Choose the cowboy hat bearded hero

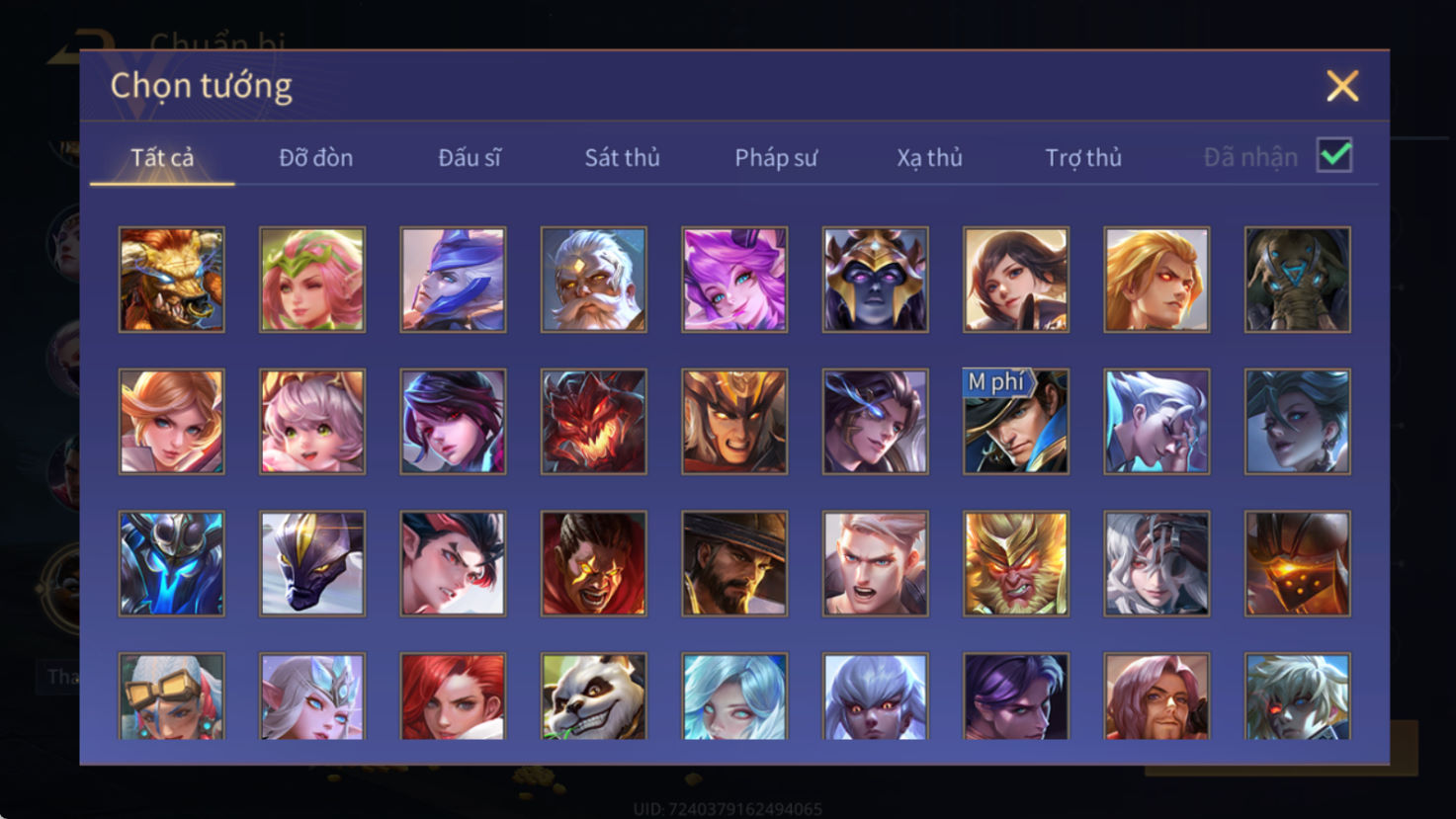(x=734, y=563)
